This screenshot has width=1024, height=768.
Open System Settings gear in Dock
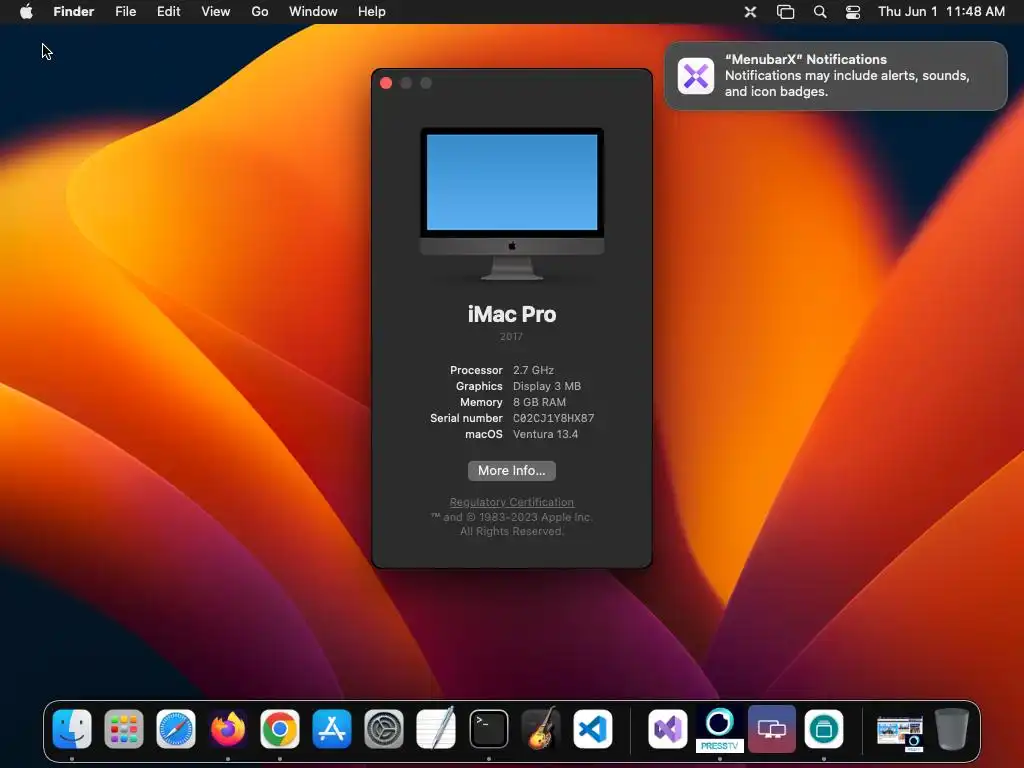pos(384,728)
